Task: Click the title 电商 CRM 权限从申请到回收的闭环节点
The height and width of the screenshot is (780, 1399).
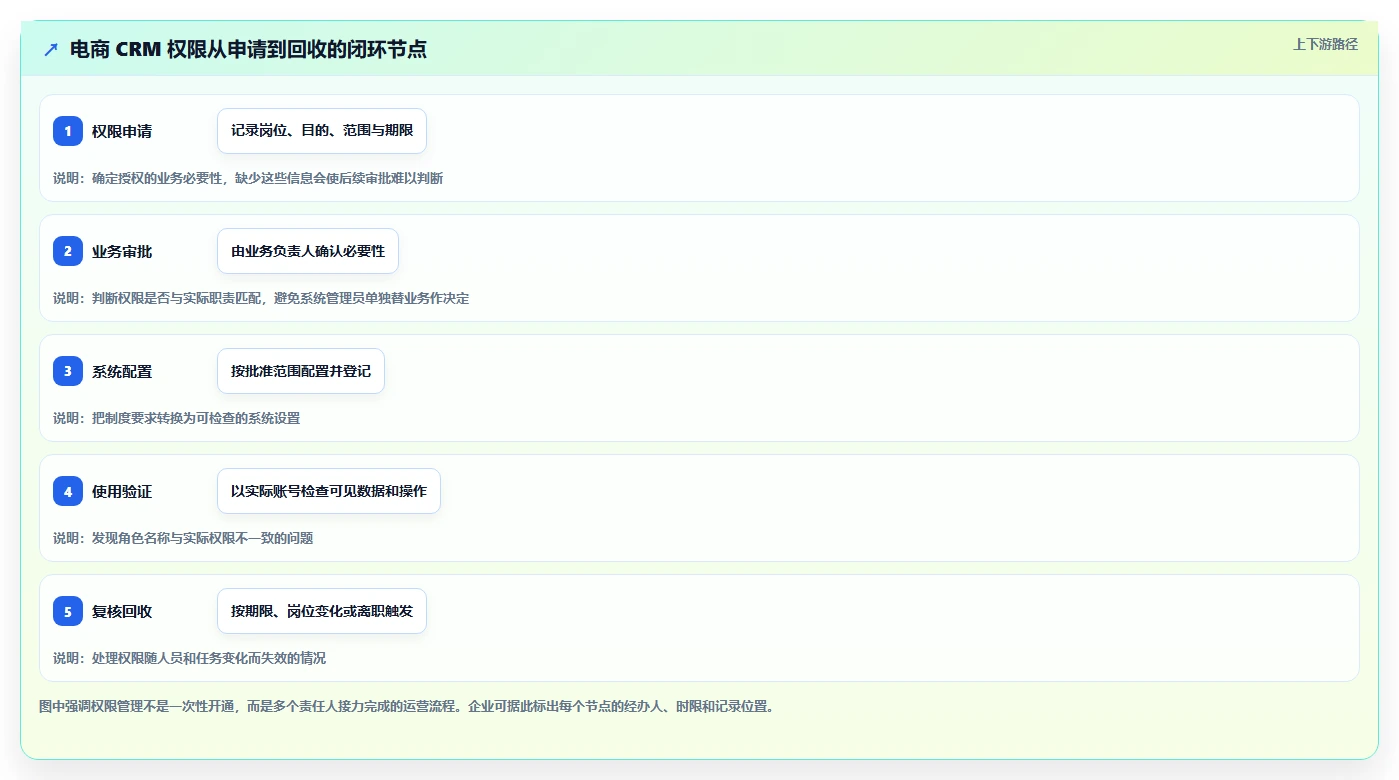Action: point(248,49)
